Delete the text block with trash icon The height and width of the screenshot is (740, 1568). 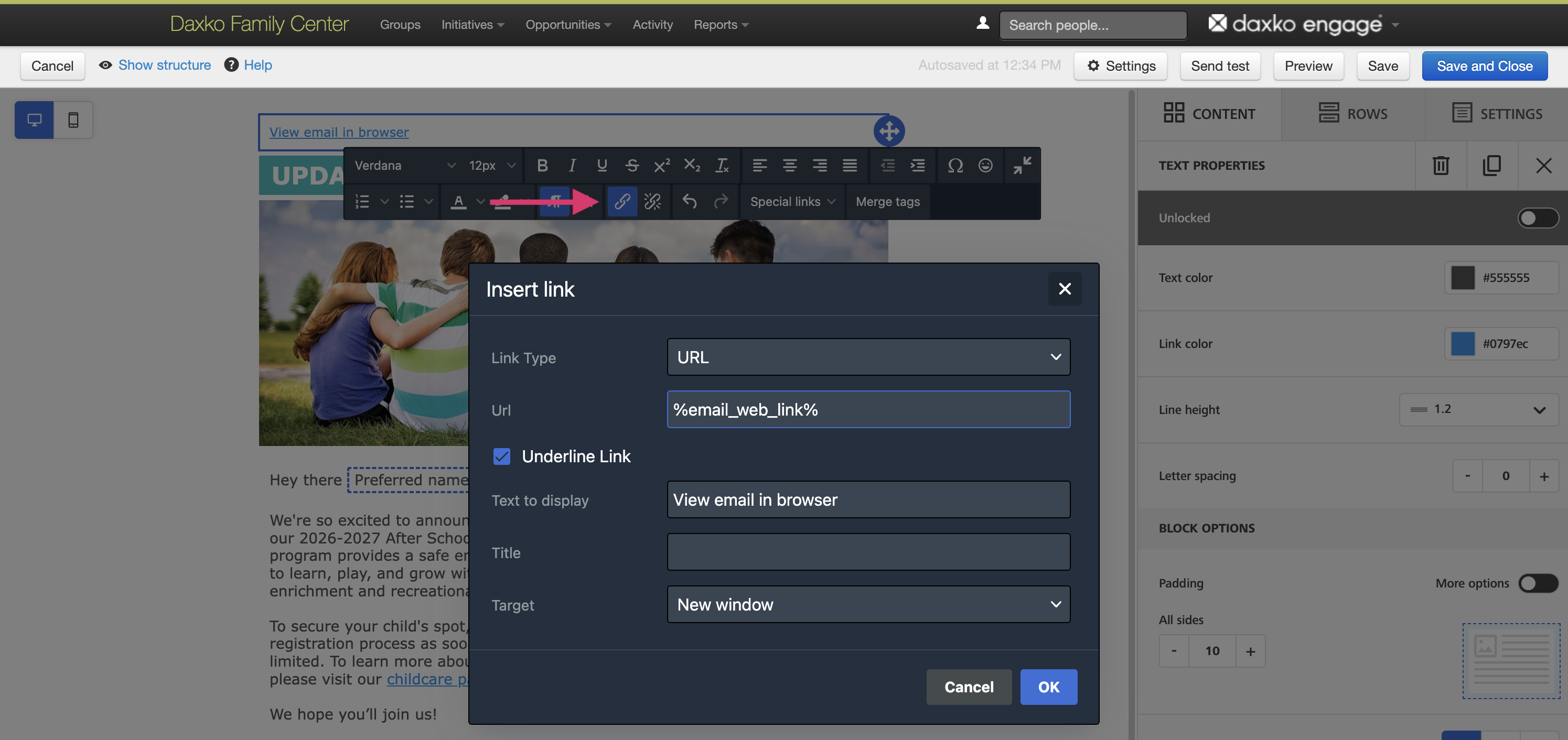click(1440, 166)
